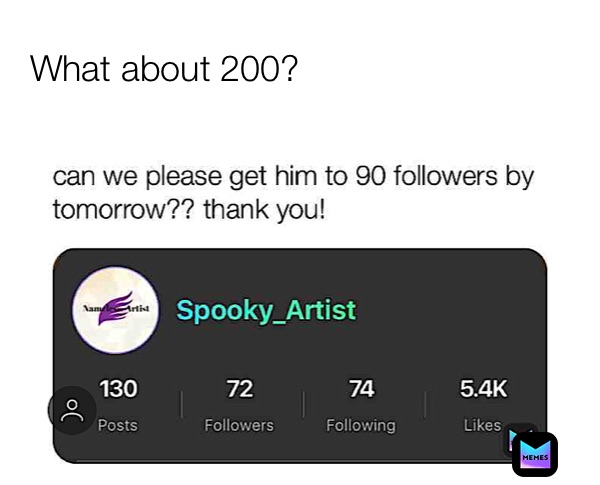The image size is (600, 485).
Task: Click the "tomorrow?? thank you!" caption line
Action: point(190,210)
